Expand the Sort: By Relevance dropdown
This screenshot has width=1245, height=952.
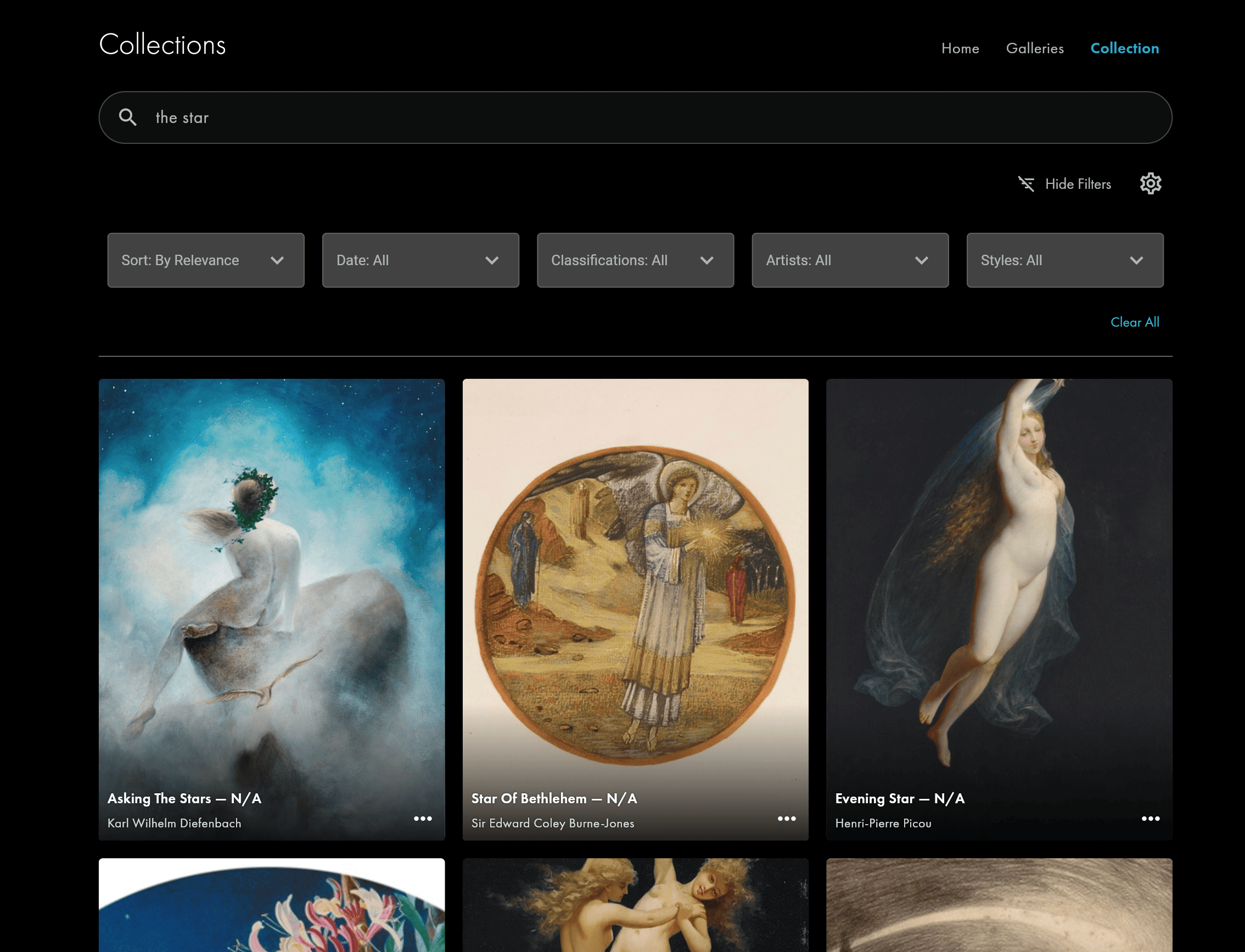tap(206, 260)
